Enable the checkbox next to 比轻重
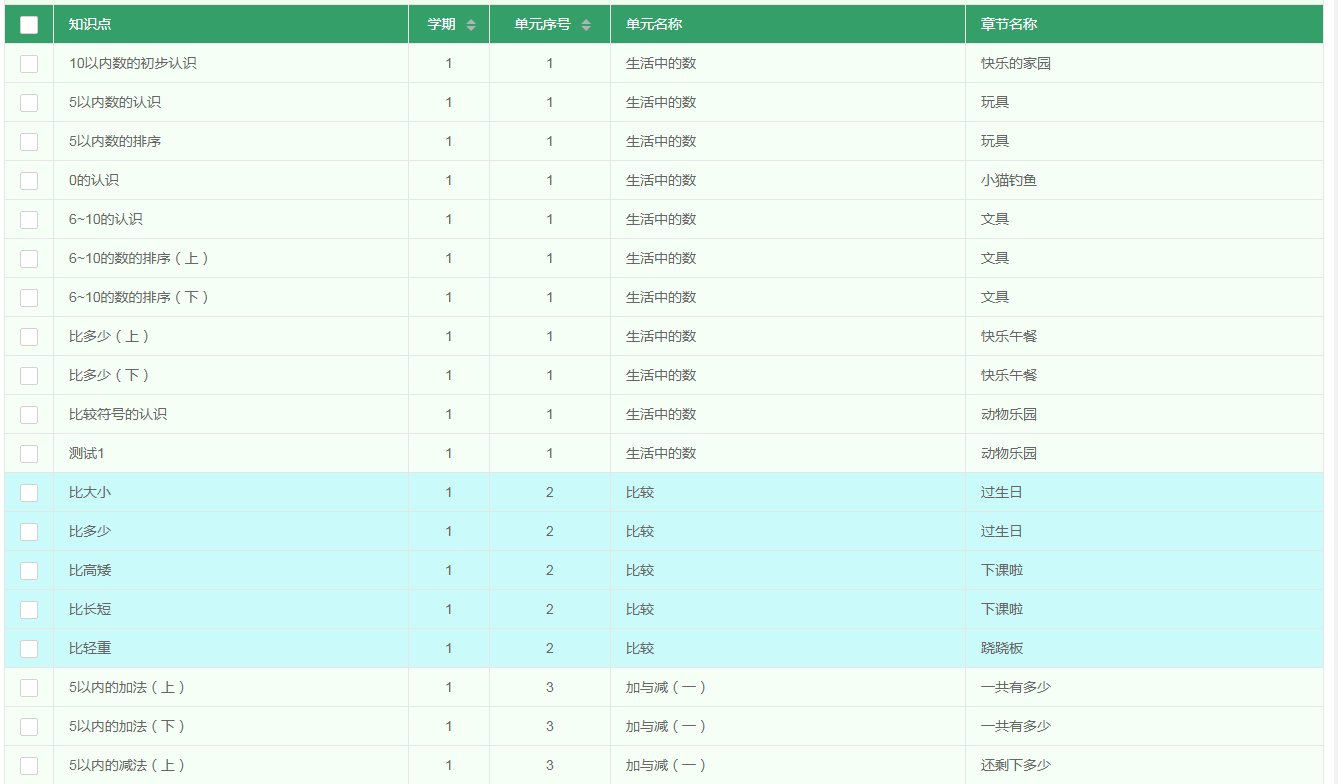 click(x=29, y=648)
